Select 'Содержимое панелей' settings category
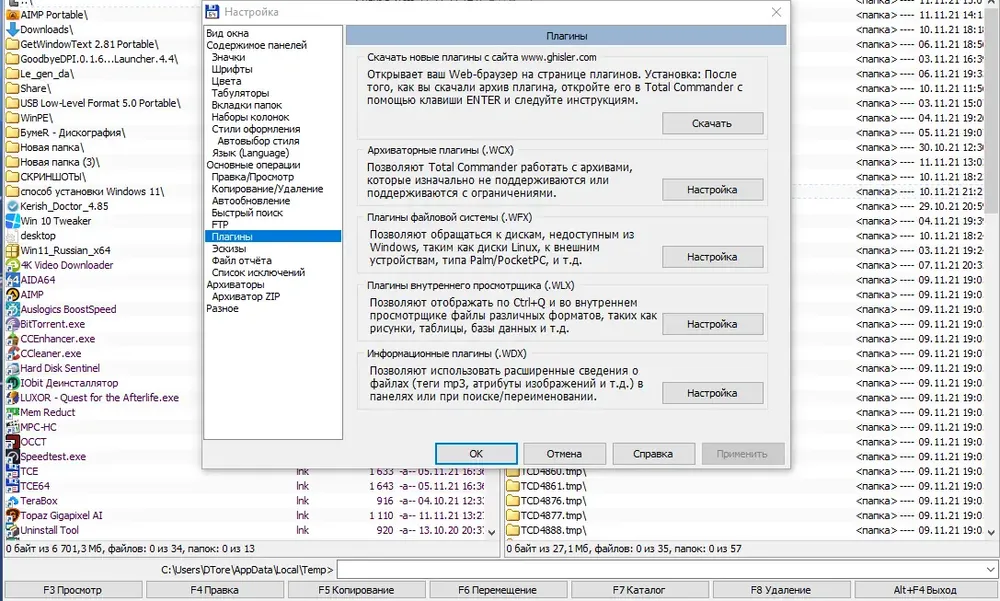This screenshot has height=601, width=1000. (x=256, y=45)
